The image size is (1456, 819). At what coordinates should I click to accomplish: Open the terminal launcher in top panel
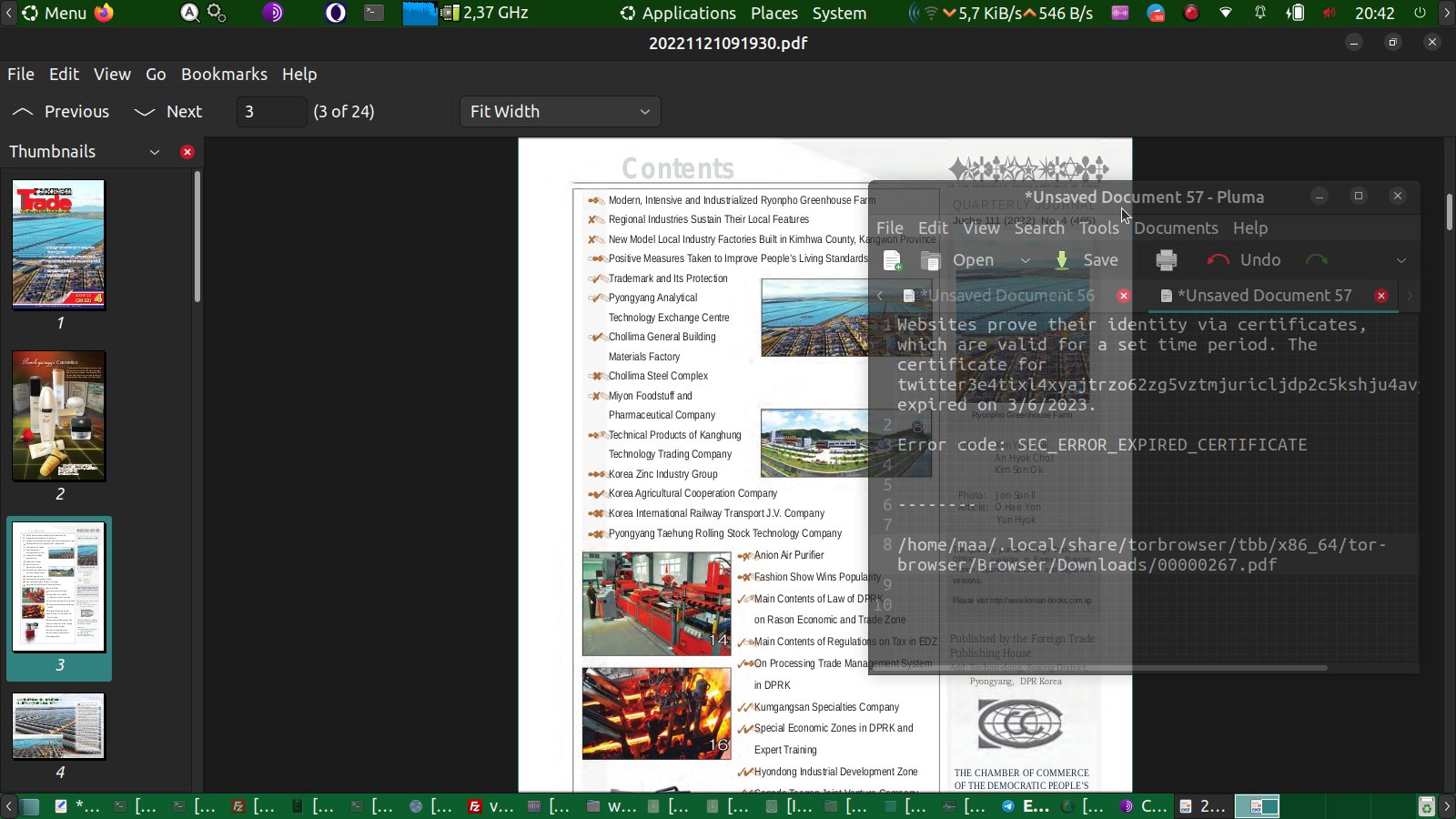coord(374,13)
